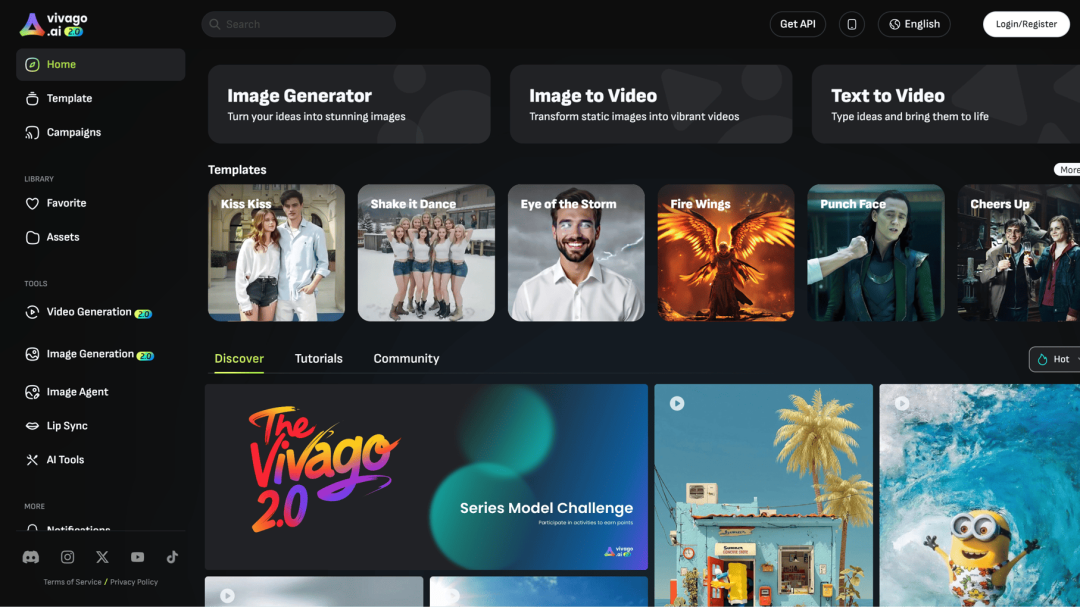Viewport: 1080px width, 607px height.
Task: Open the YouTube link icon
Action: (x=138, y=557)
